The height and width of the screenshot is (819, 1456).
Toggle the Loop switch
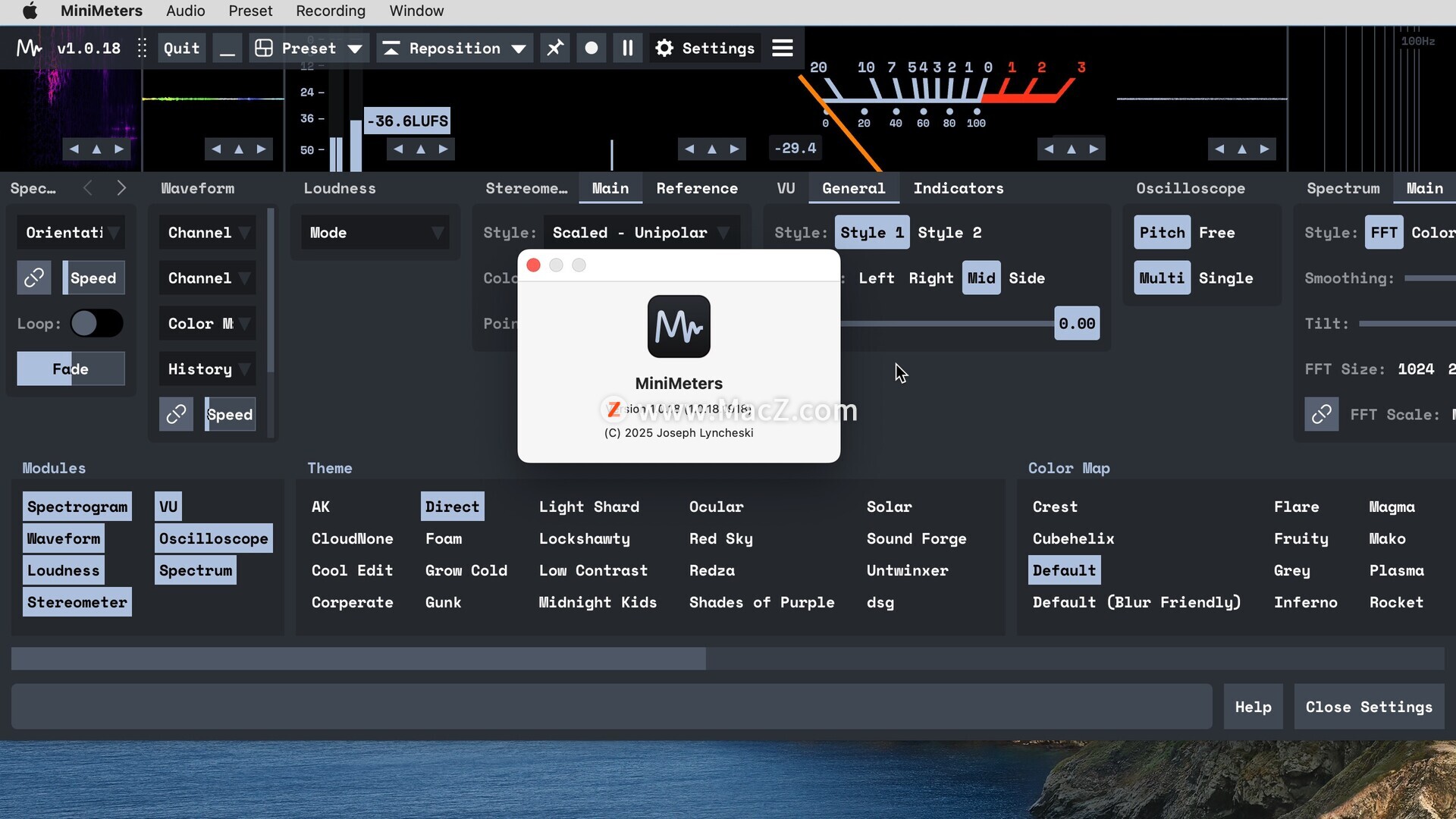click(x=96, y=324)
